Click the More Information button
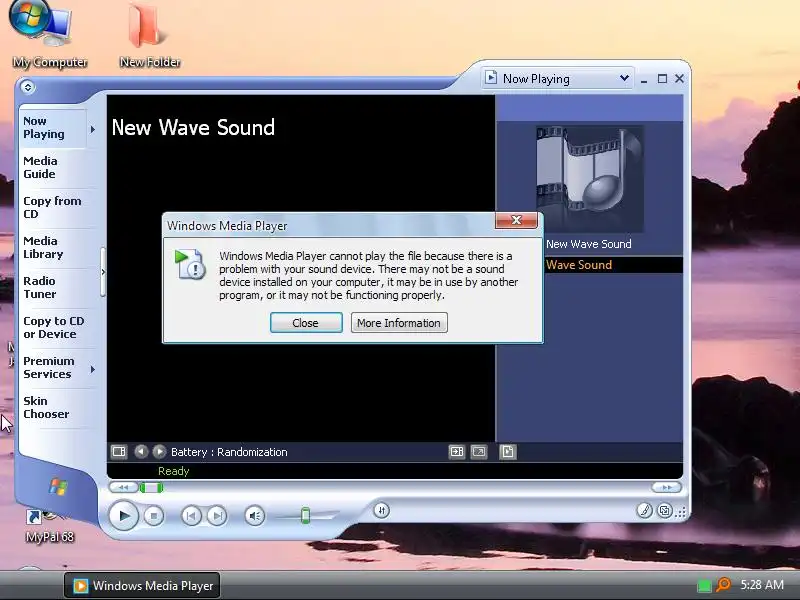 click(x=399, y=323)
